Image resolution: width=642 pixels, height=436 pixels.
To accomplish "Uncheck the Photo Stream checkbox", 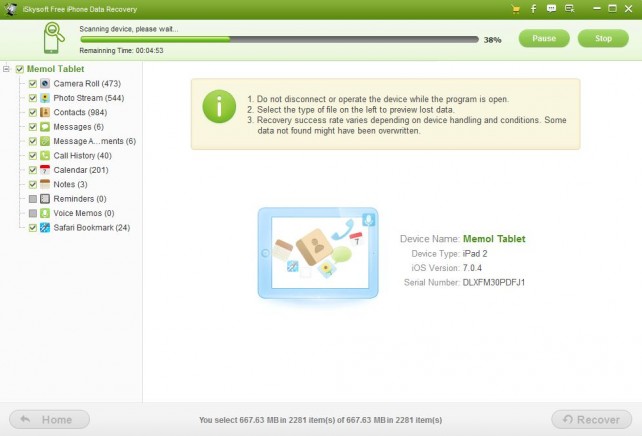I will coord(33,98).
